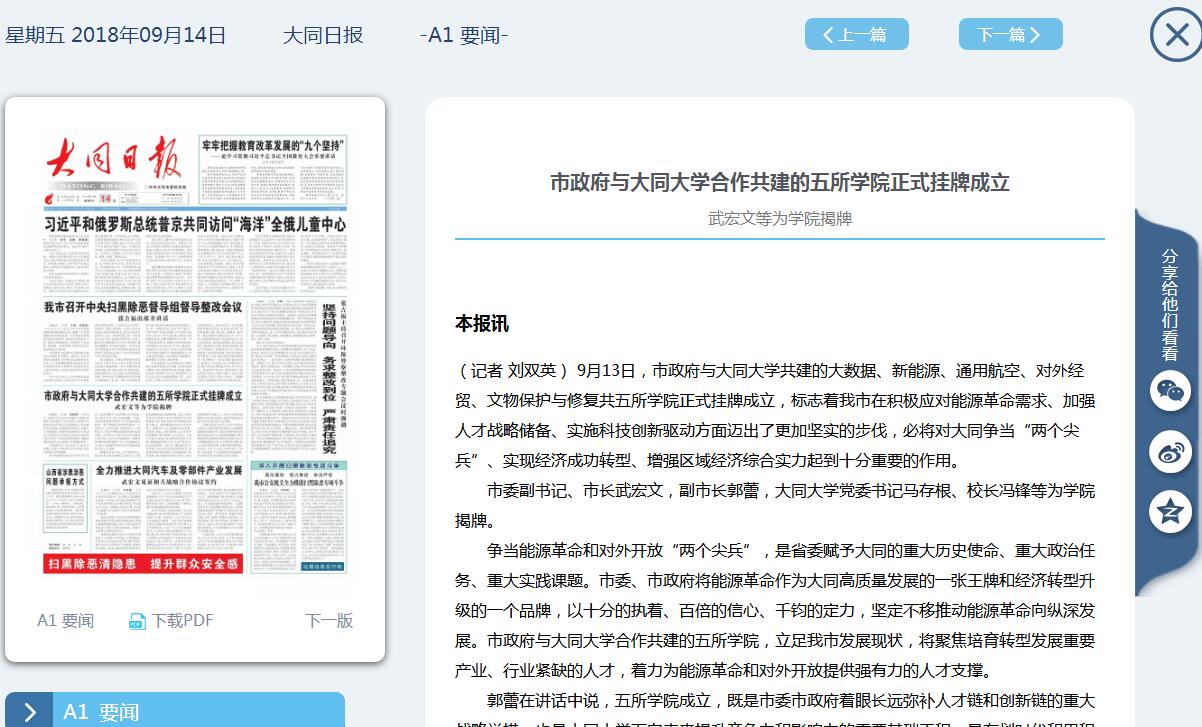
Task: Click the 大同日报 name in the header
Action: tap(322, 35)
